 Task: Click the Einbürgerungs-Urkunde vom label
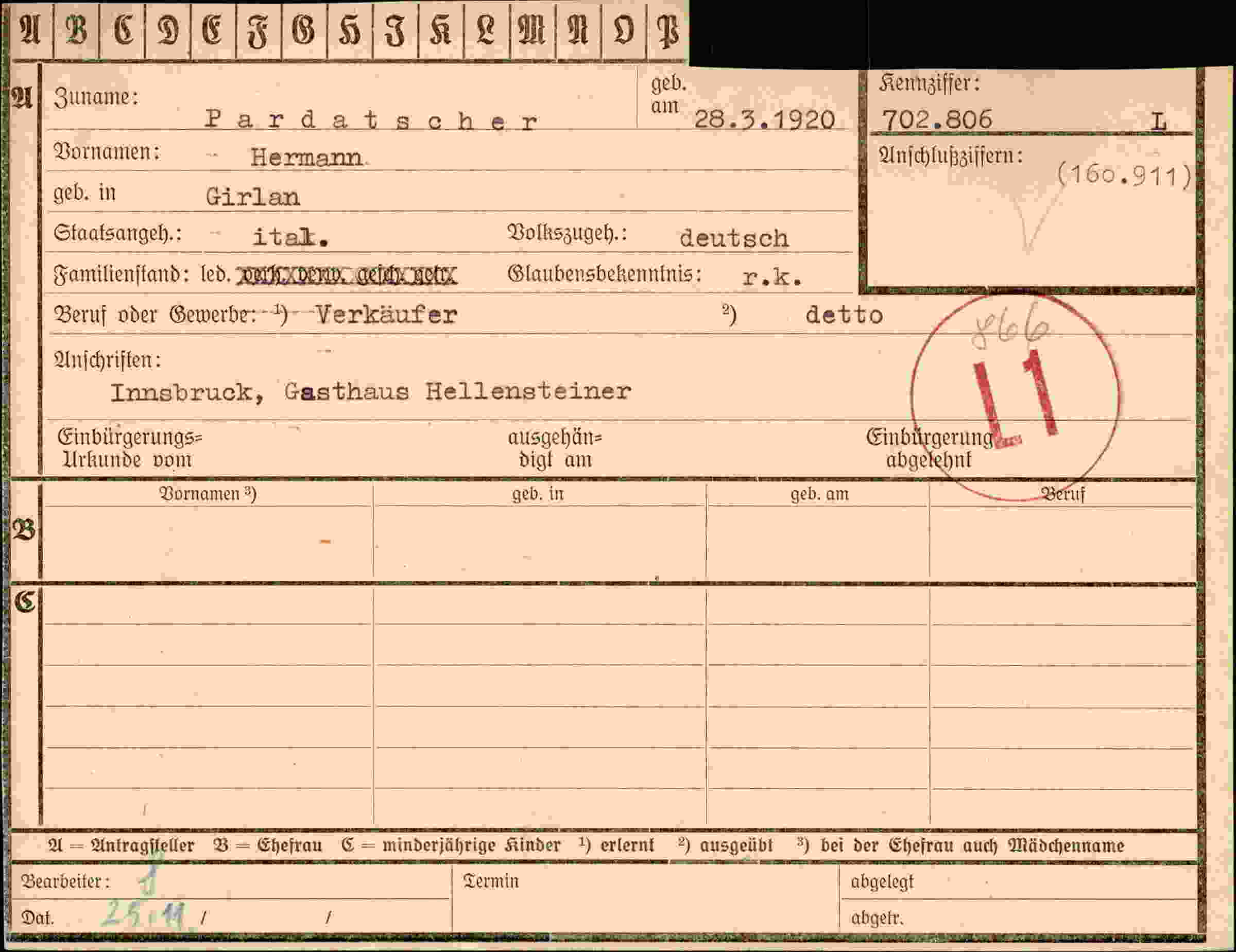(x=130, y=448)
